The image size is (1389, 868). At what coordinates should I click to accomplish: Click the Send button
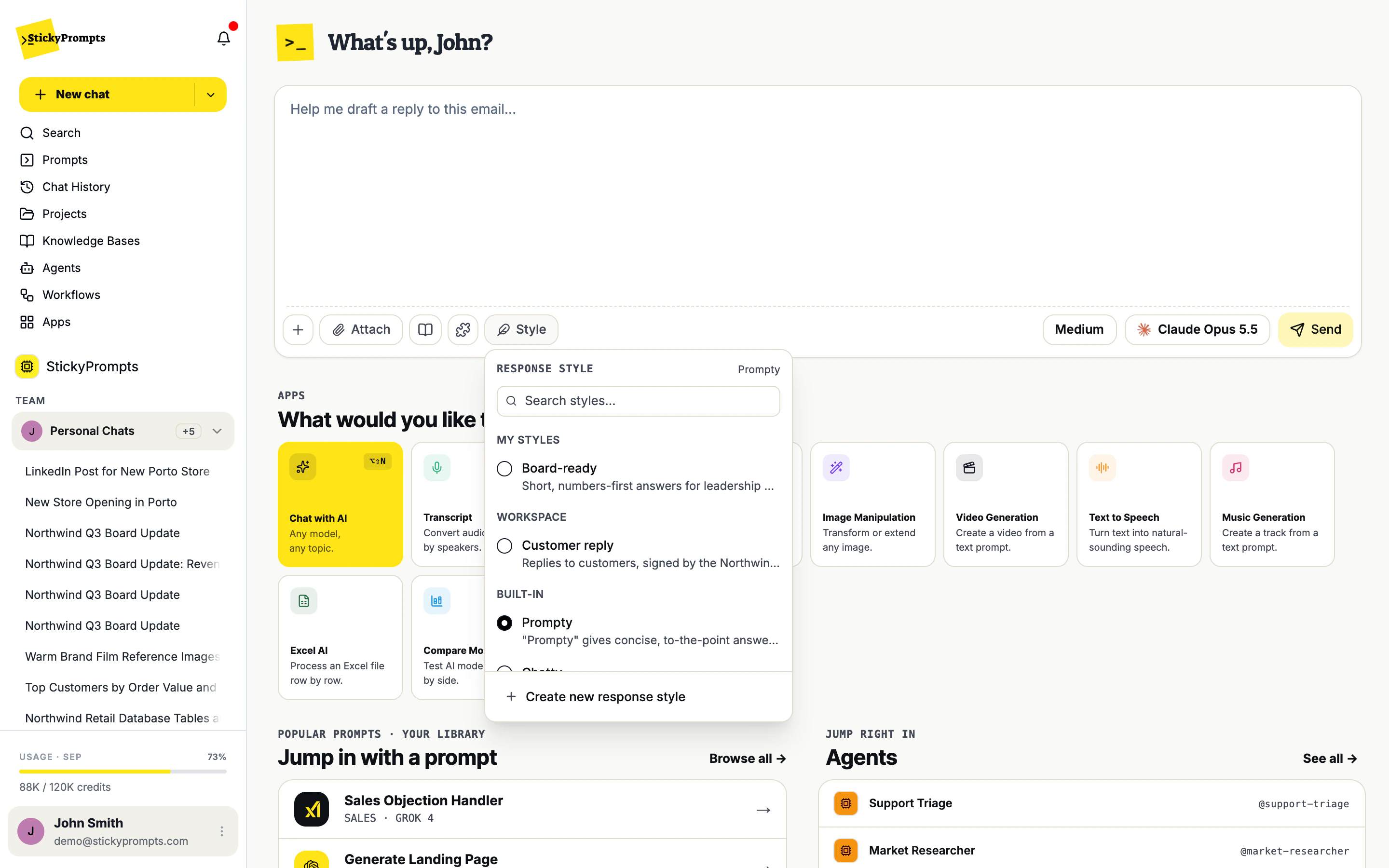[x=1315, y=329]
